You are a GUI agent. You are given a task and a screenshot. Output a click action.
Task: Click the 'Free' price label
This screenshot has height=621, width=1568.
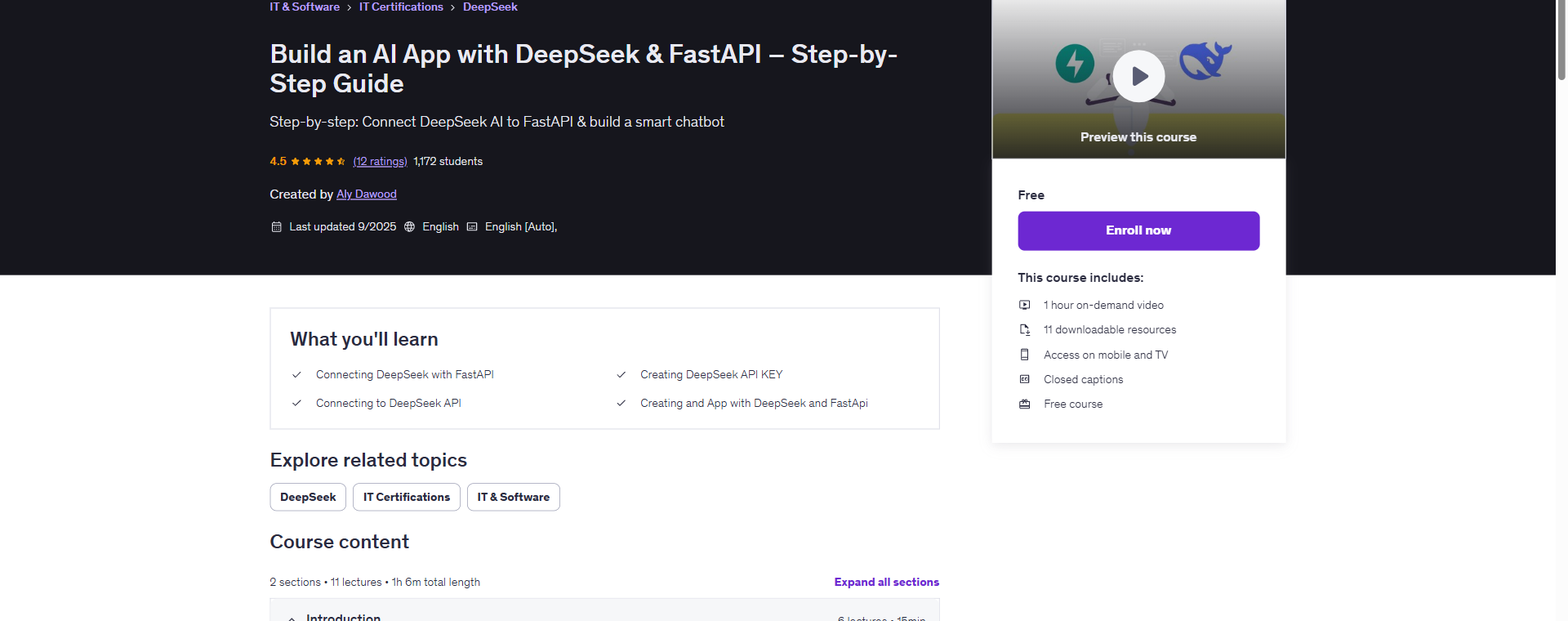tap(1031, 194)
